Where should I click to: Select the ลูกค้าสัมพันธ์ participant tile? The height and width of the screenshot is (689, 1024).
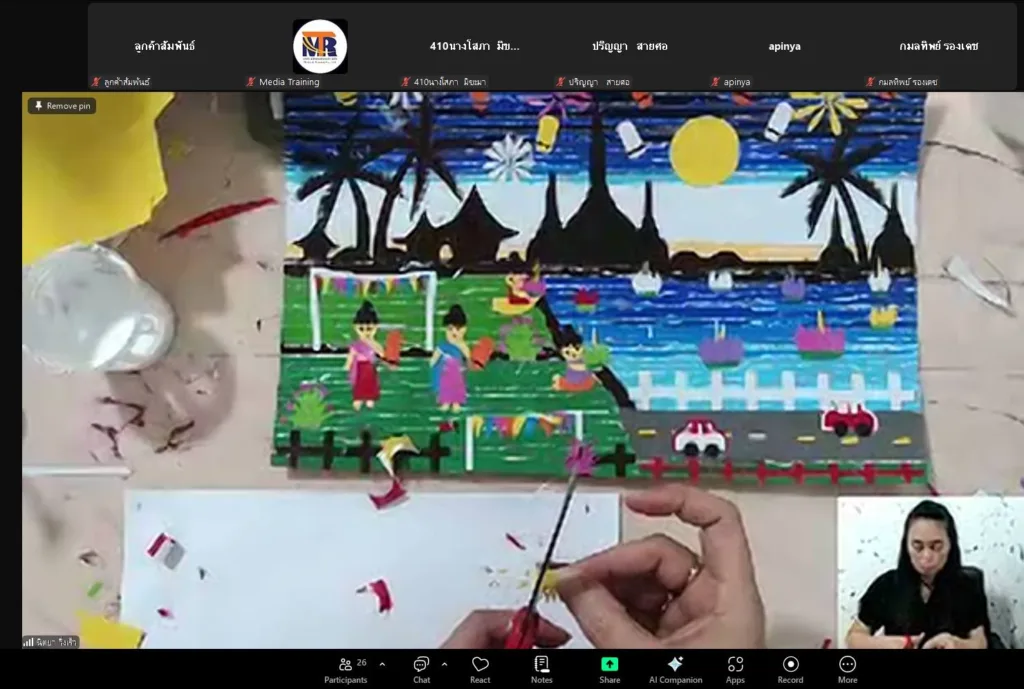(x=165, y=46)
